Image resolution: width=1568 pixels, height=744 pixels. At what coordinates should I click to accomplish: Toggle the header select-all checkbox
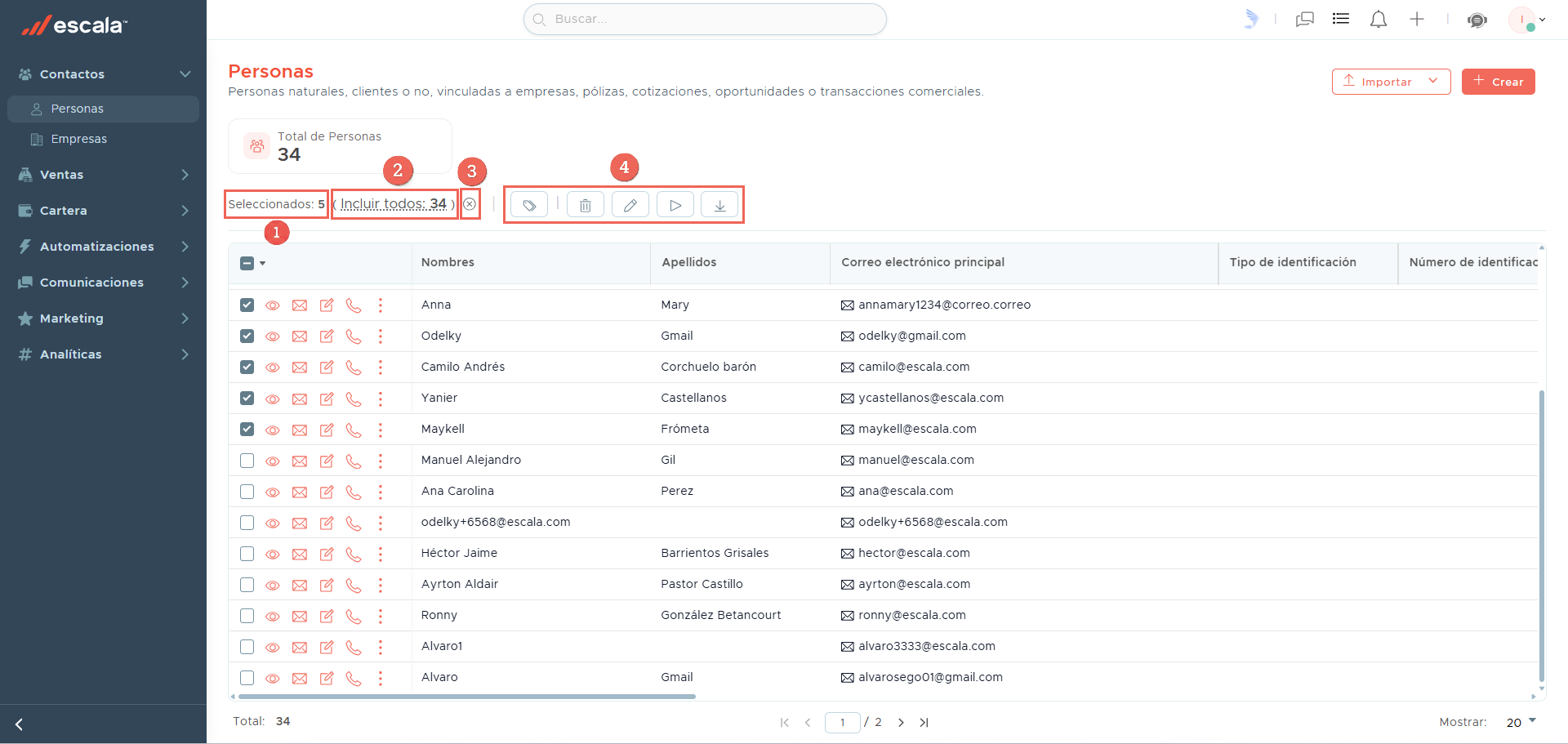point(247,263)
